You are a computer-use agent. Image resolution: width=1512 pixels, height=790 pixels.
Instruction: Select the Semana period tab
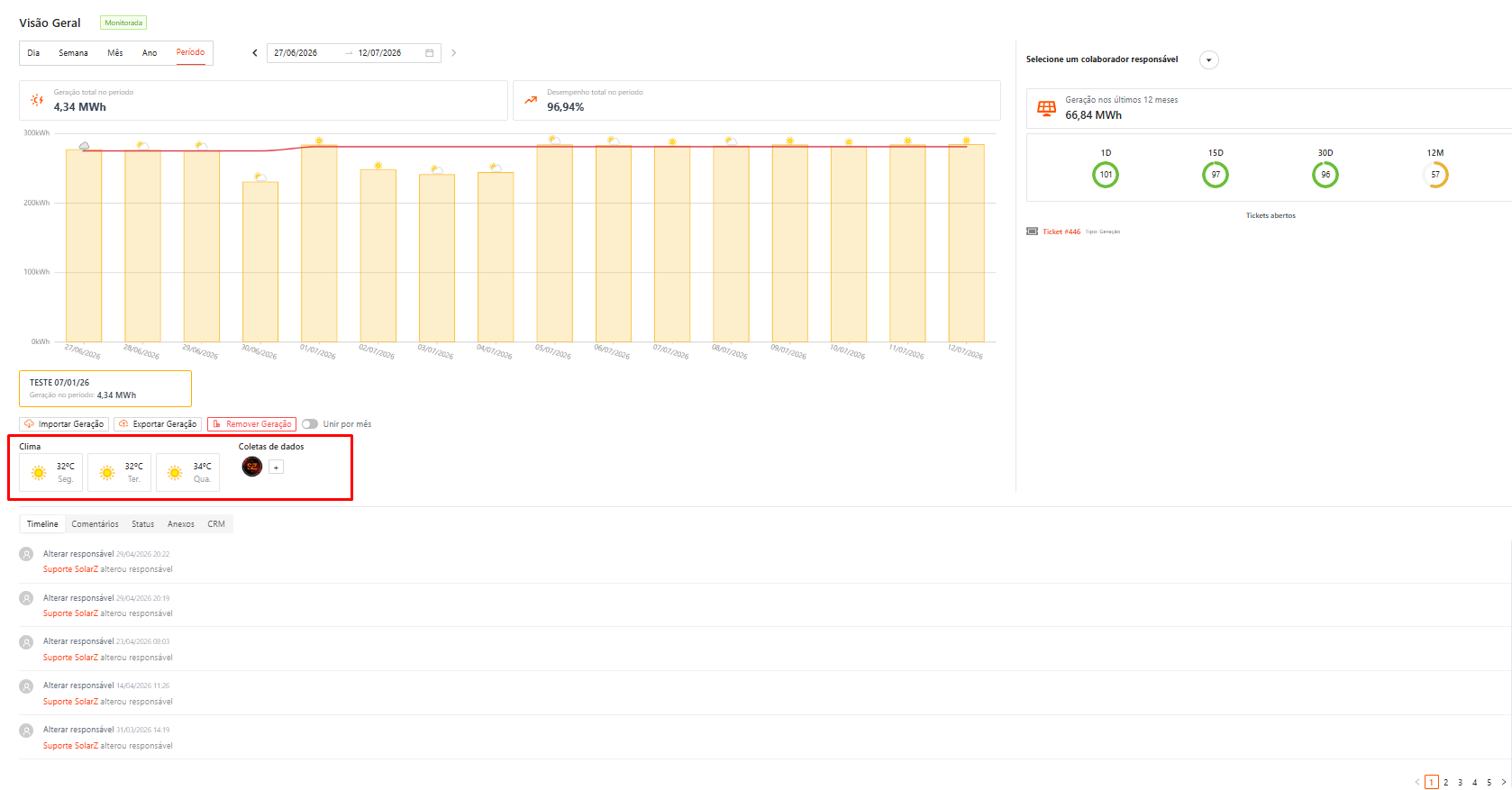tap(73, 53)
